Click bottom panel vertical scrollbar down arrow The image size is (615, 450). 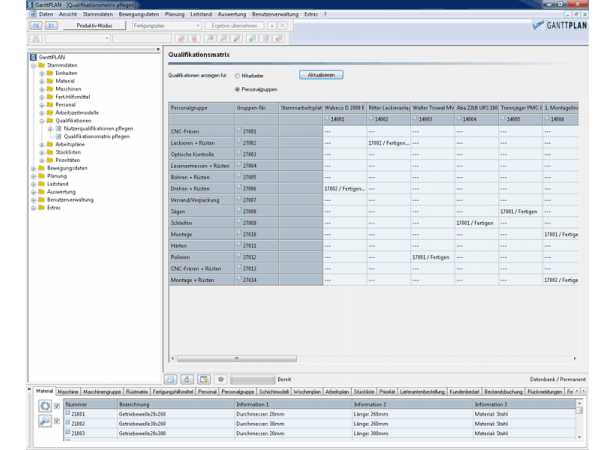coord(579,437)
